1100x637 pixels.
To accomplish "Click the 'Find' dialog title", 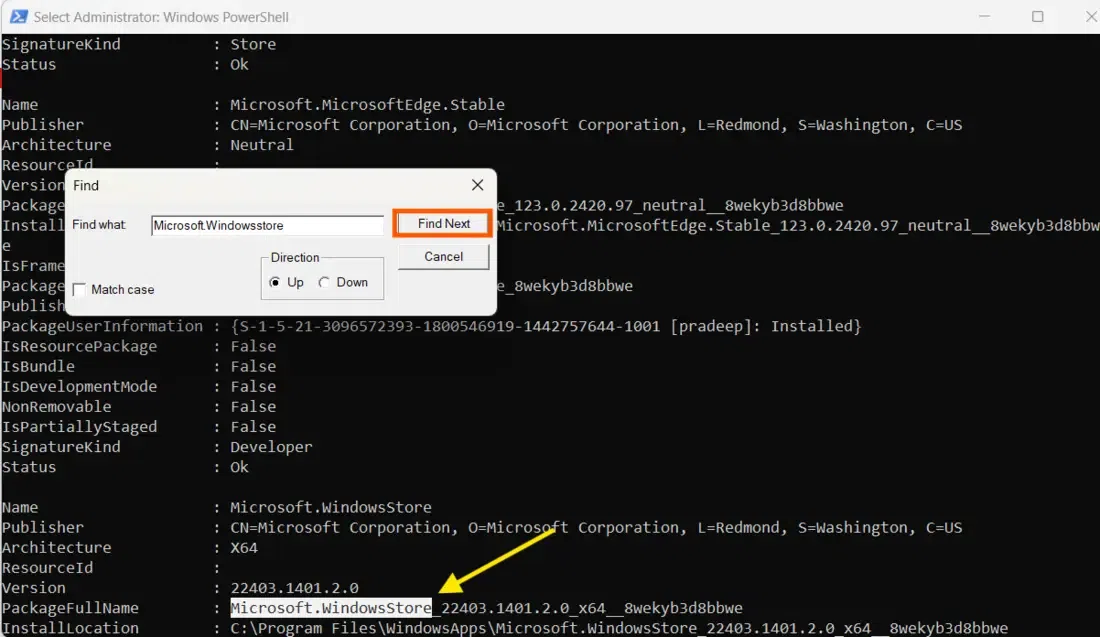I will tap(86, 185).
